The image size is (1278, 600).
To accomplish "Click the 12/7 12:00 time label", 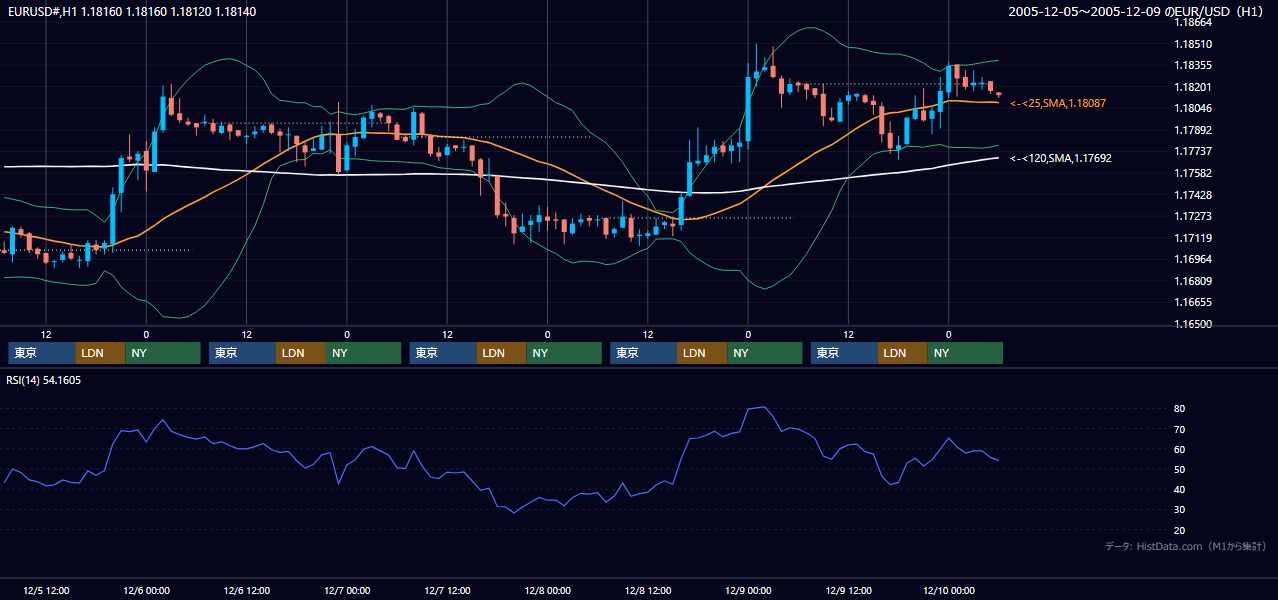I will tap(447, 590).
